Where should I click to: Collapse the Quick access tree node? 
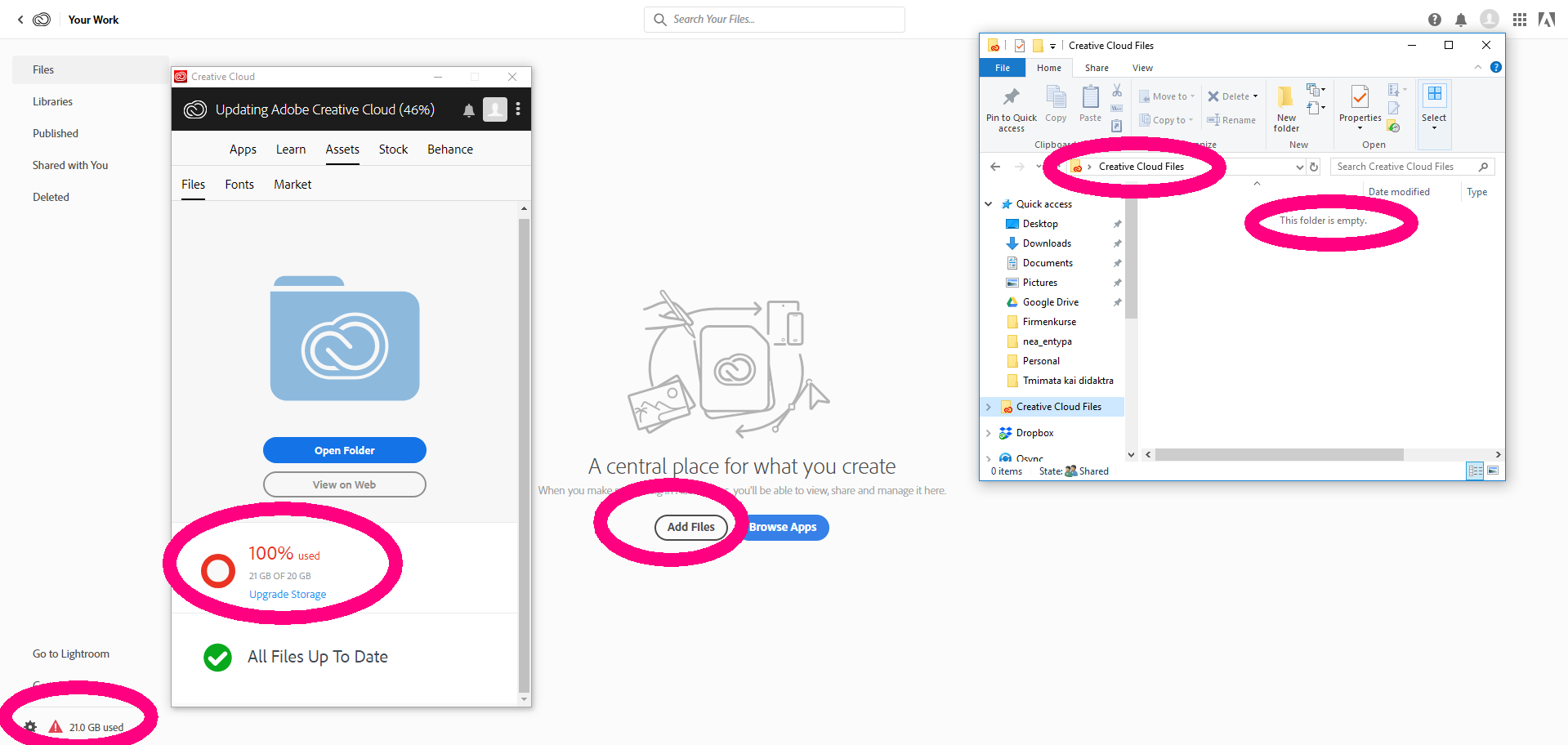click(x=989, y=204)
